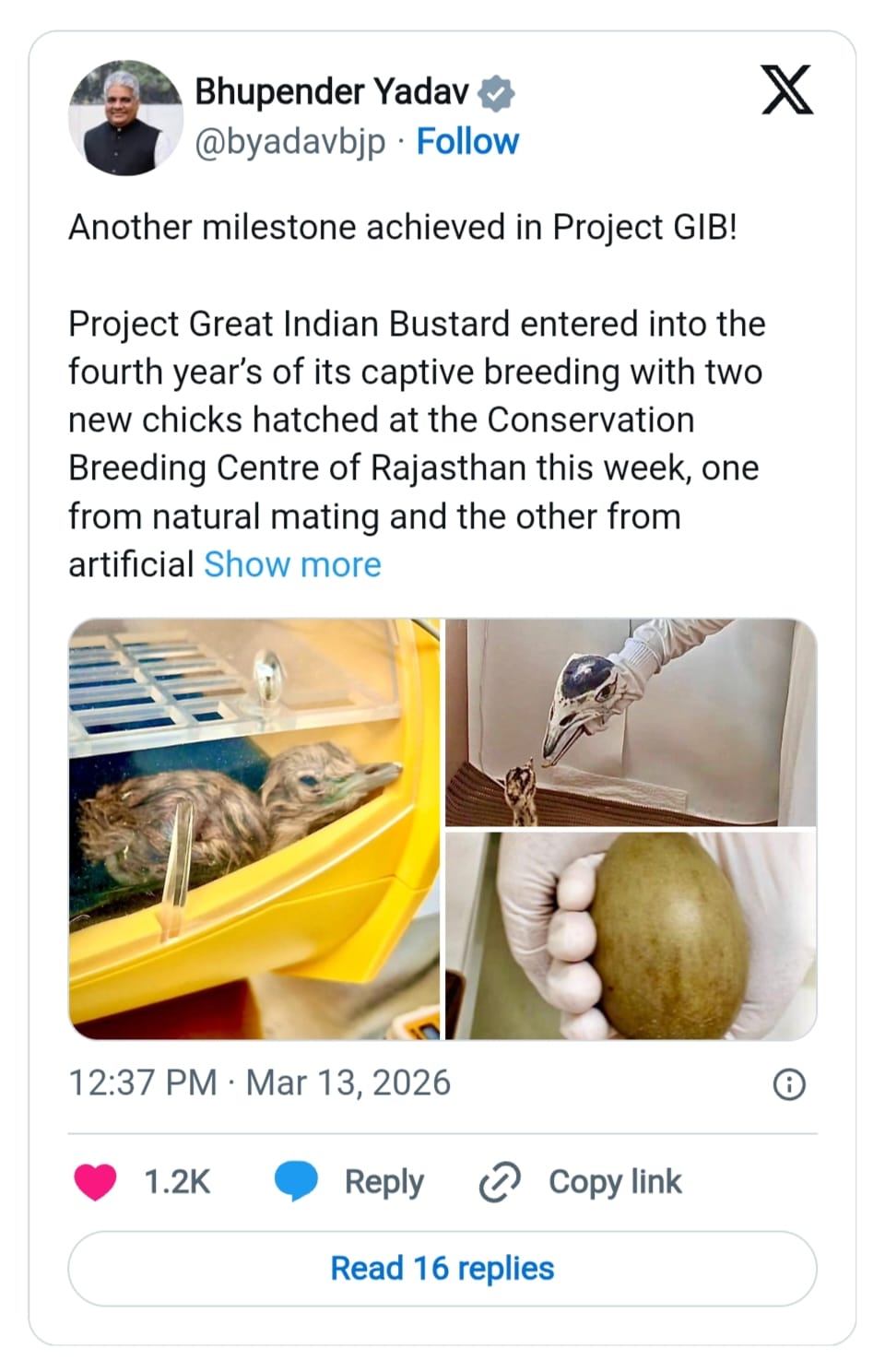
Task: Tap the pink heart like icon
Action: pyautogui.click(x=95, y=1181)
